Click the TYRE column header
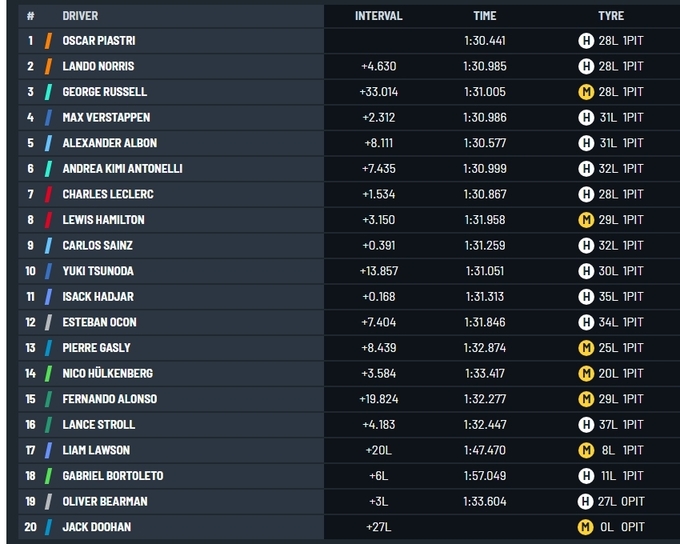Viewport: 680px width, 544px height. [x=610, y=16]
